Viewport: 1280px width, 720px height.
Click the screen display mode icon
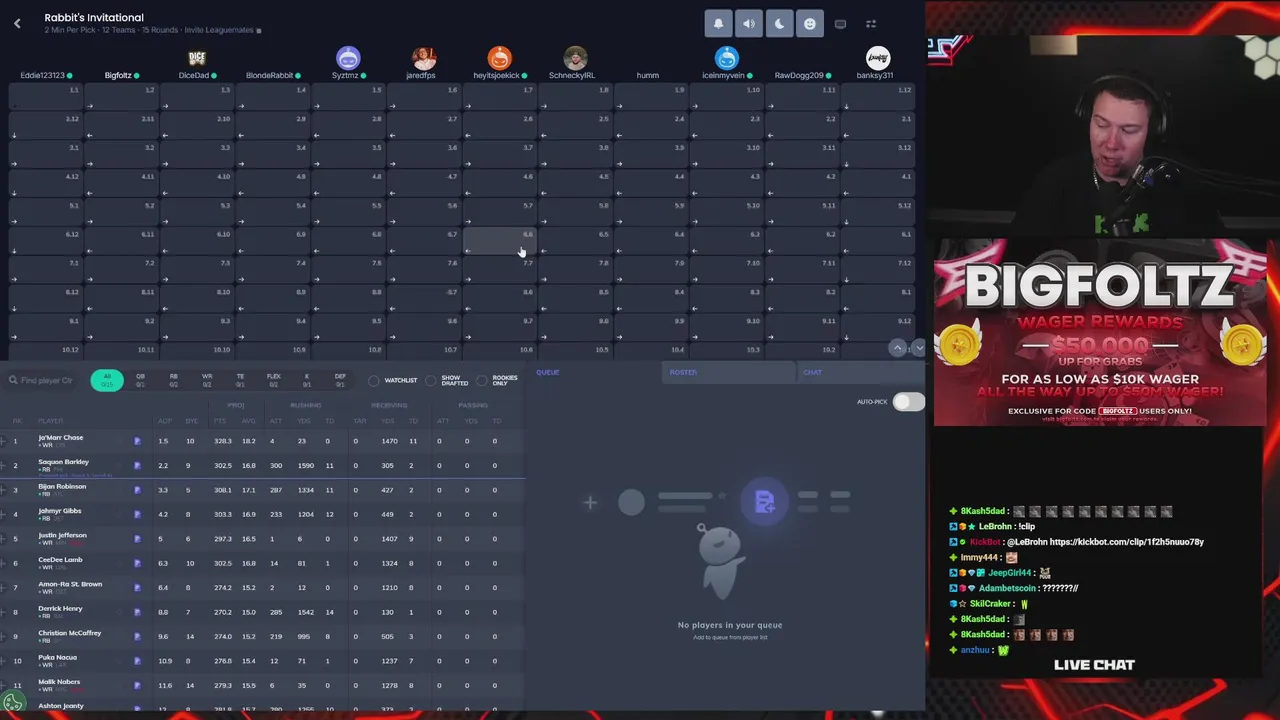point(840,24)
